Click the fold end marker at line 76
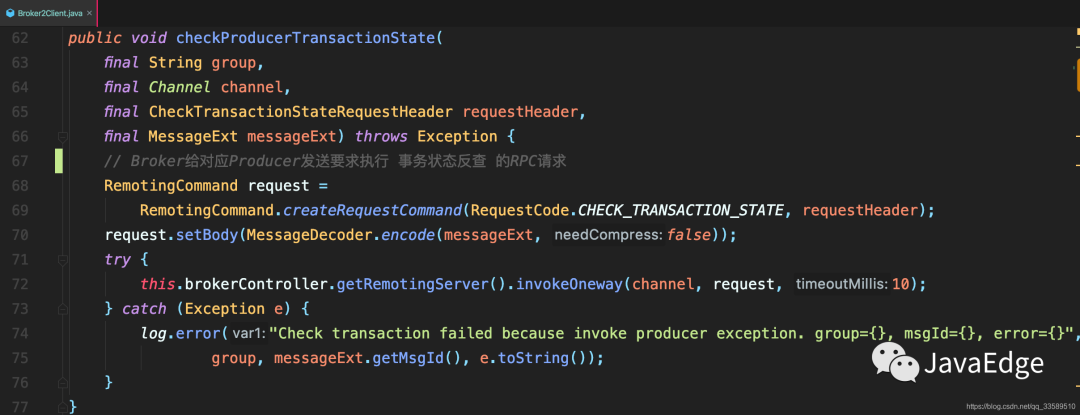 click(x=63, y=382)
